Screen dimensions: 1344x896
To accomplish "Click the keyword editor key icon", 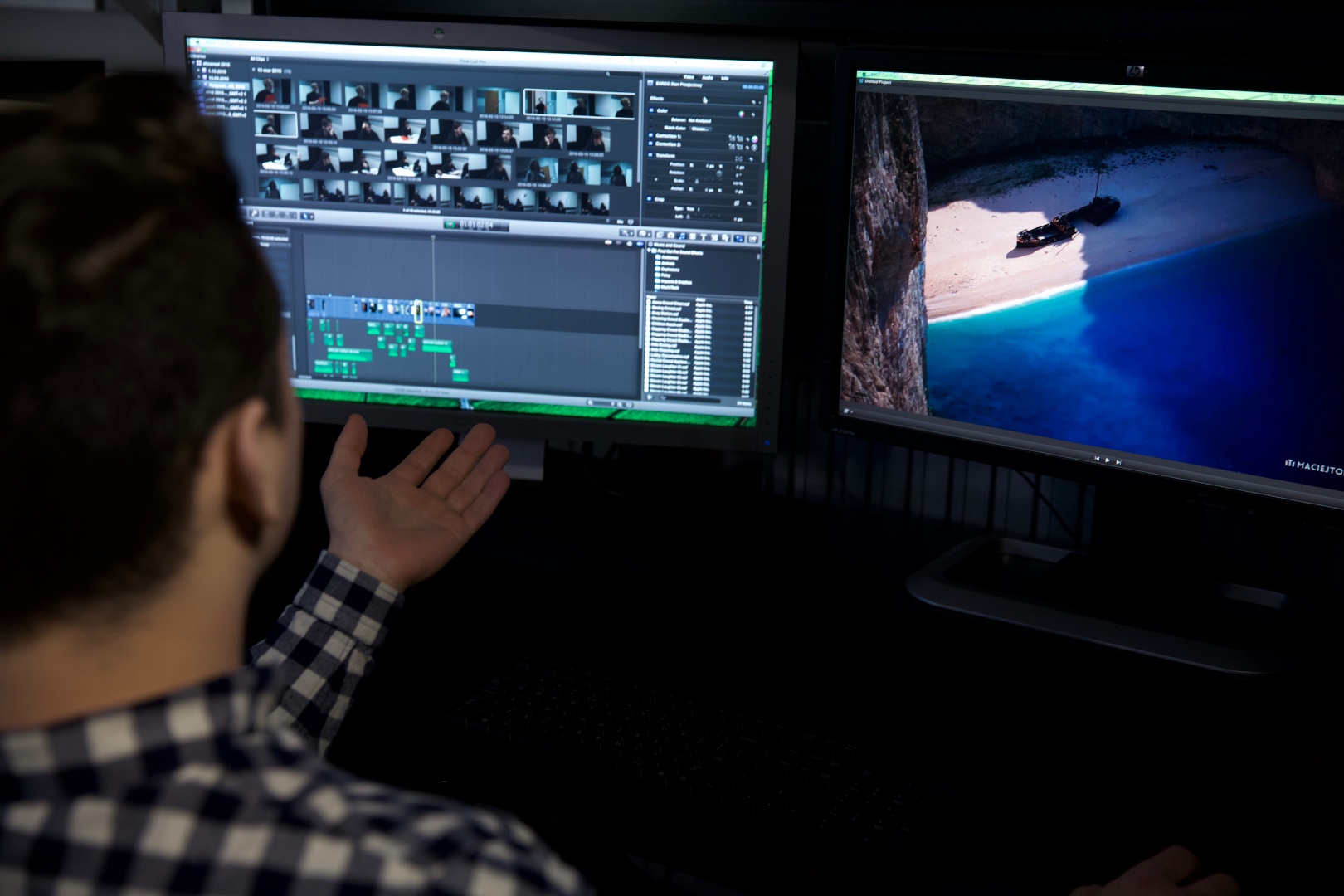I will [x=255, y=213].
